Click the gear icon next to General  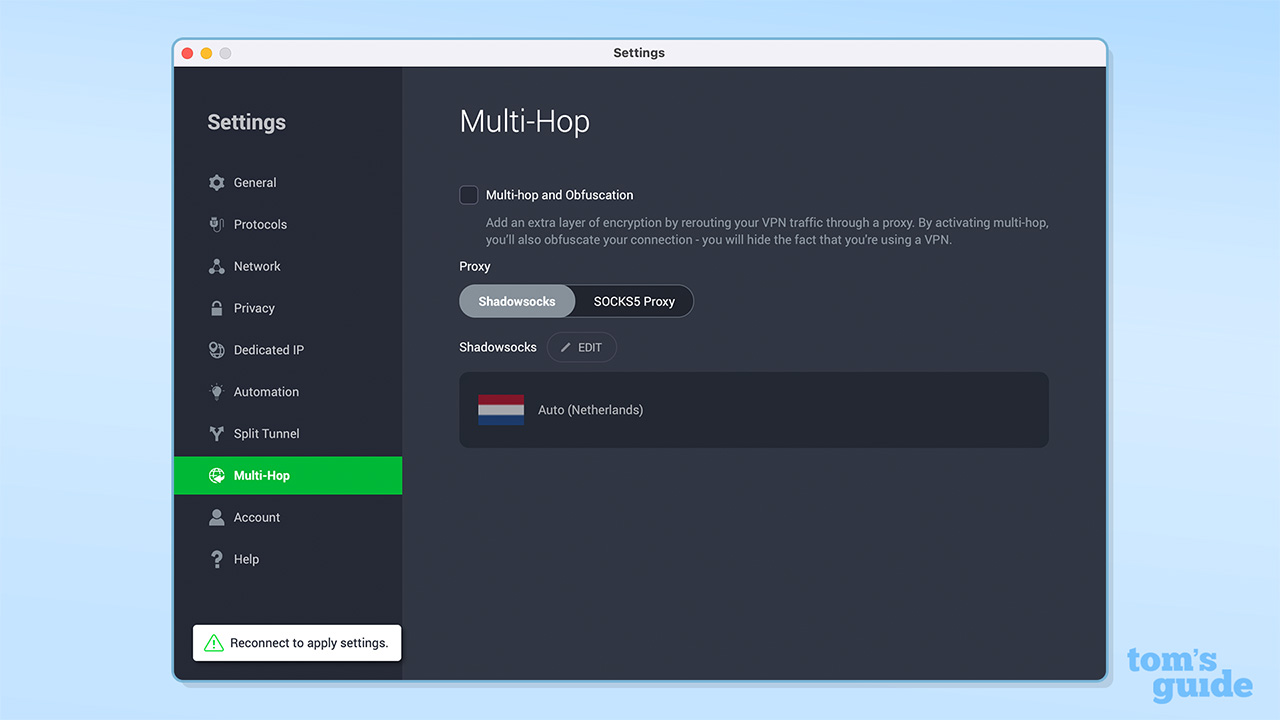(x=216, y=182)
